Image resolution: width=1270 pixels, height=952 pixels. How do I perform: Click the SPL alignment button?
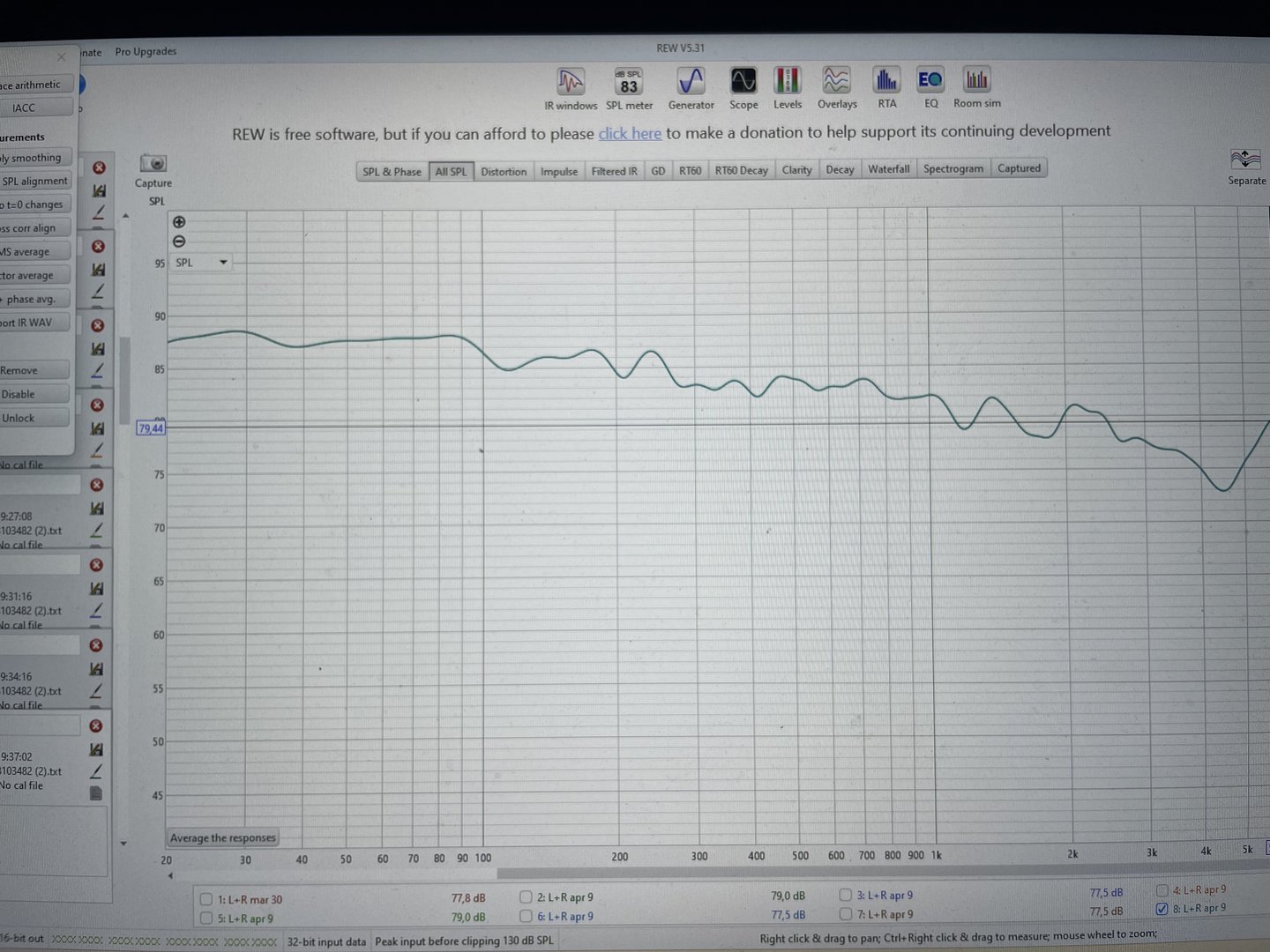tap(35, 181)
